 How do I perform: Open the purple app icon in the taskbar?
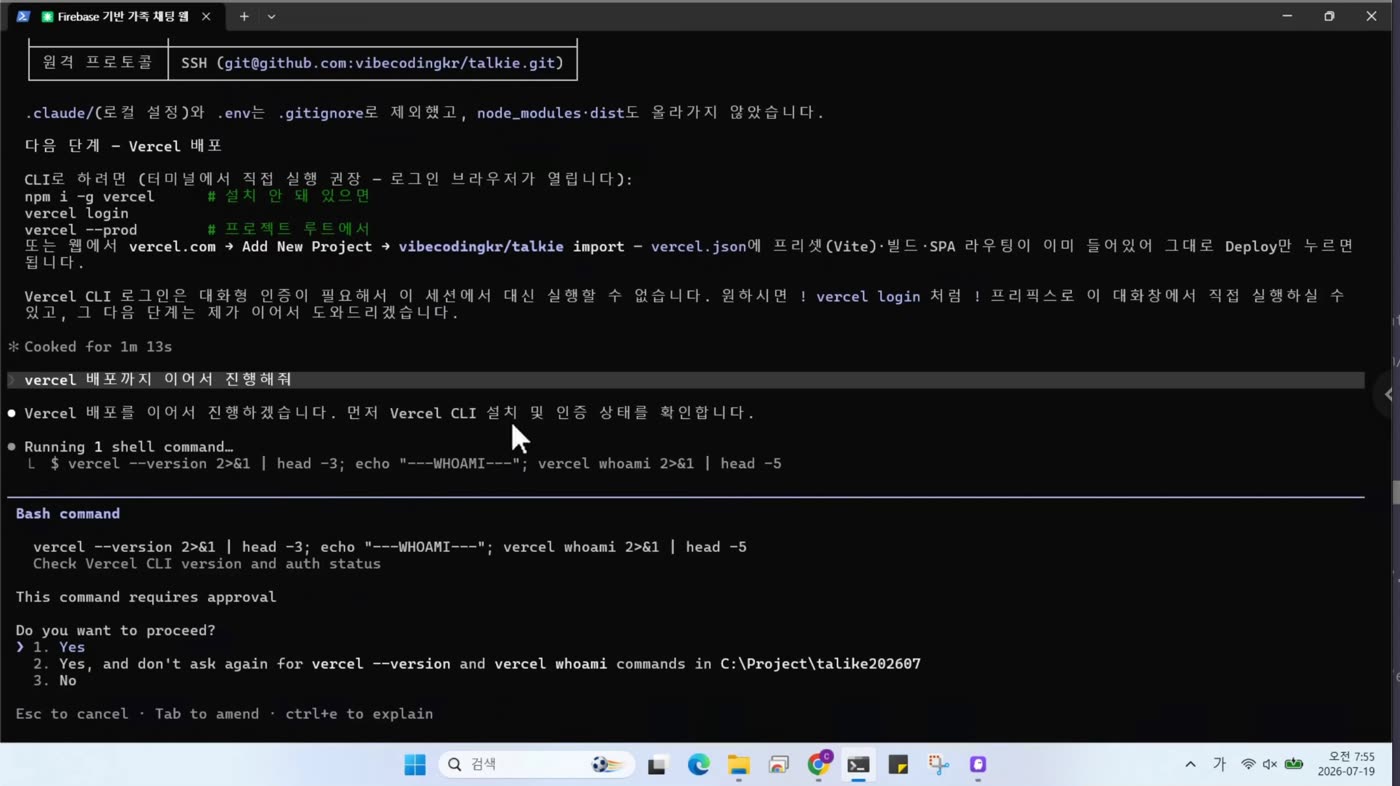[x=978, y=765]
